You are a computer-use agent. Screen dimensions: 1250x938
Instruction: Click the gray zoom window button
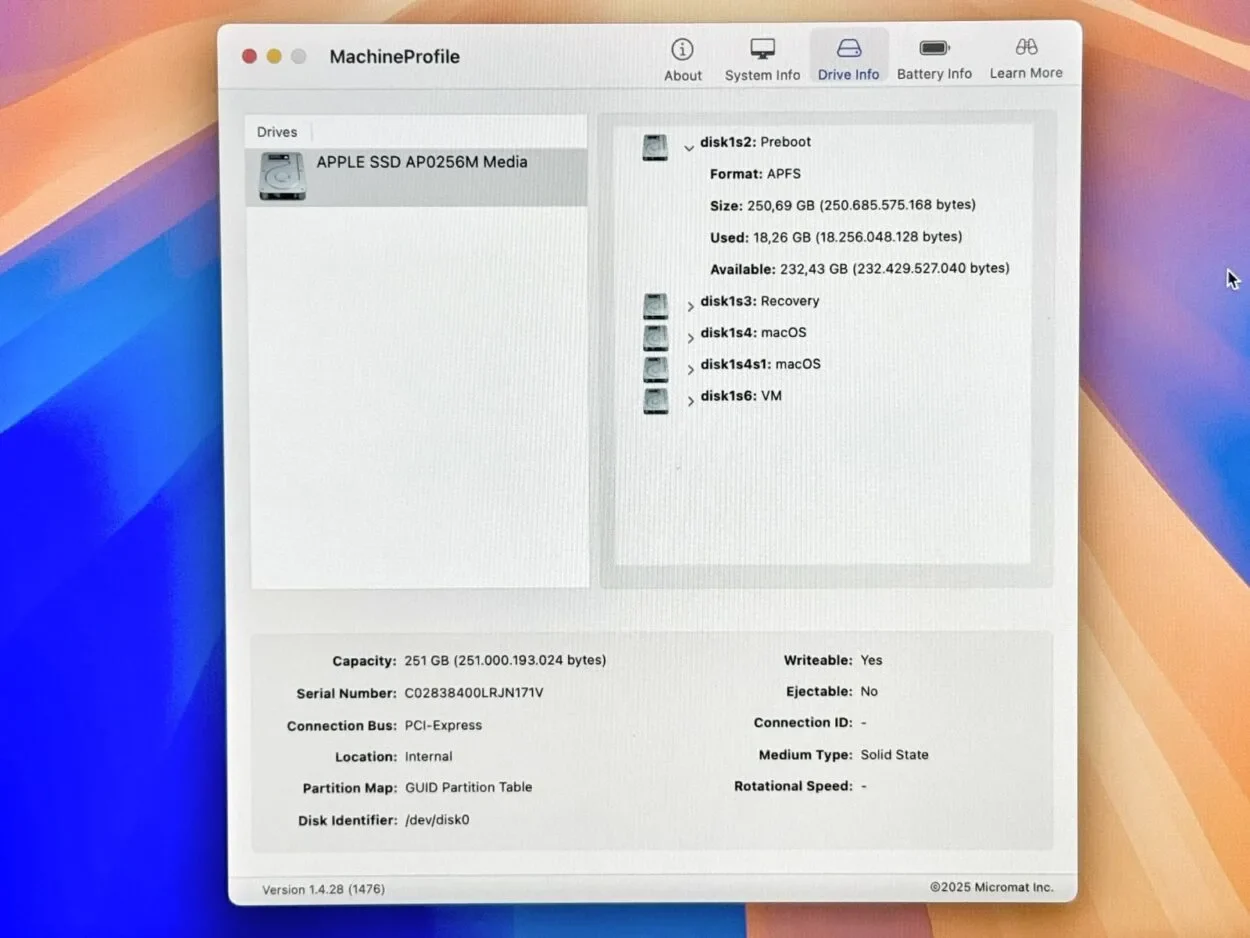298,57
